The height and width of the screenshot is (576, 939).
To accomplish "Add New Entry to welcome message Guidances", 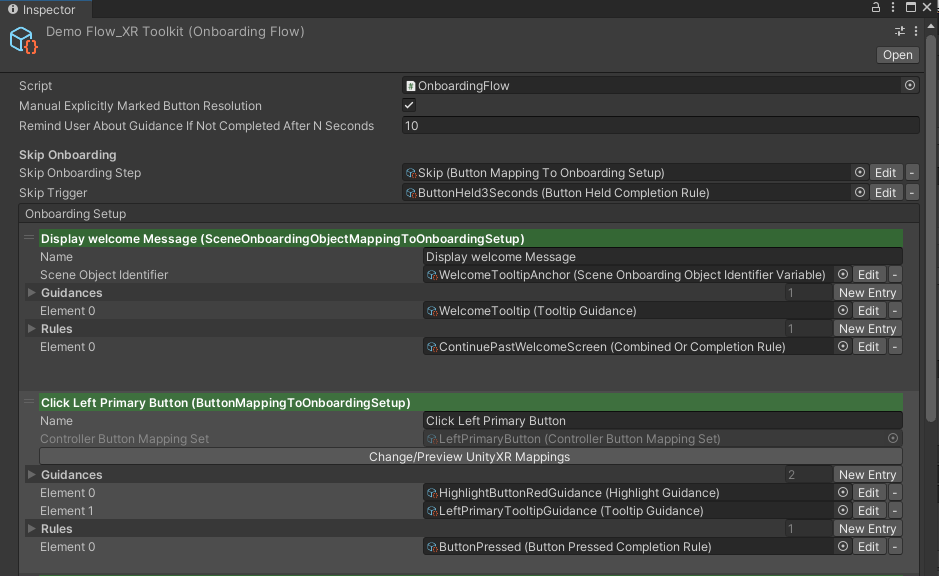I will click(867, 293).
